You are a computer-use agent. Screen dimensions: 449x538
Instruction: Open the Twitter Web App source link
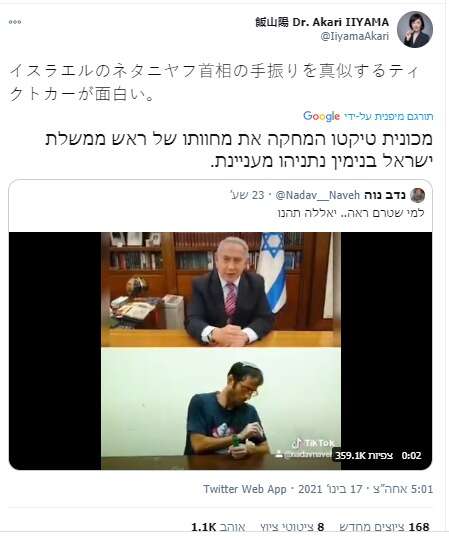pos(245,489)
